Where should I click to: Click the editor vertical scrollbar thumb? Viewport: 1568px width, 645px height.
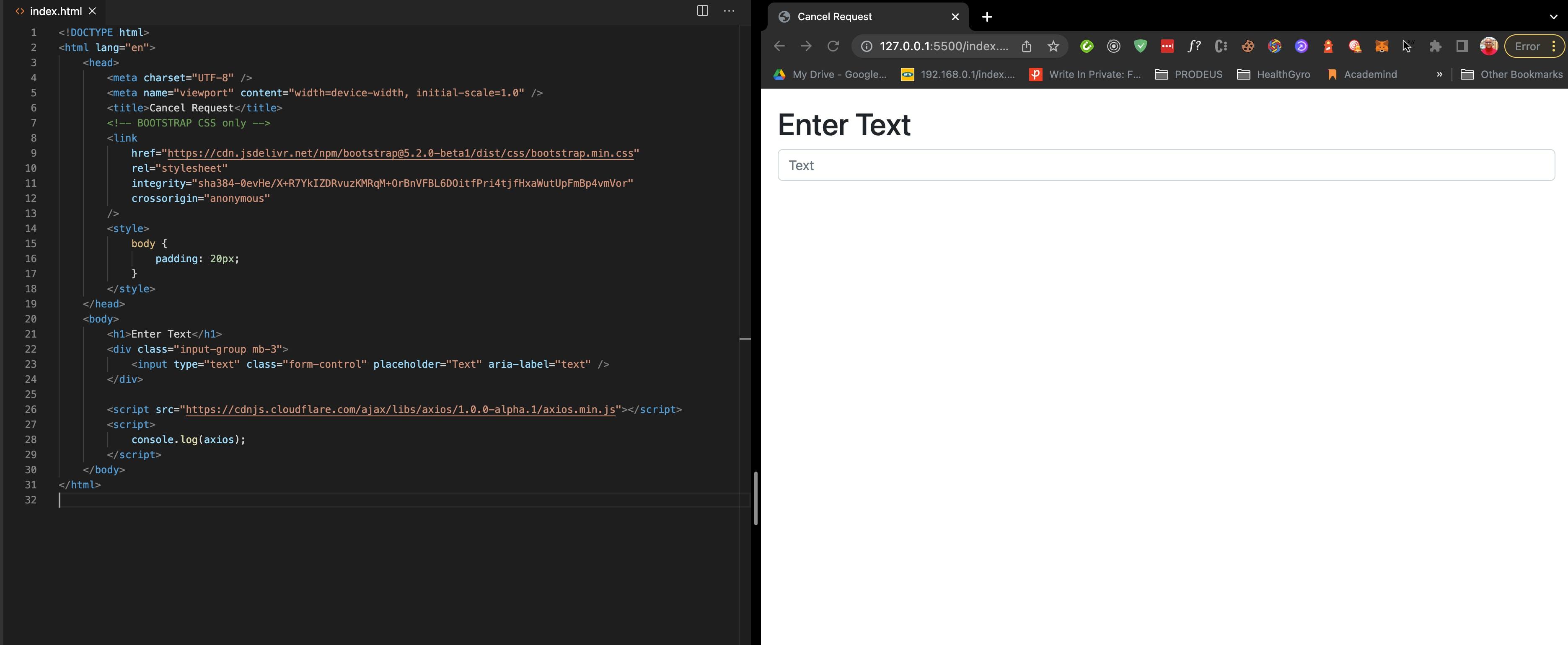756,498
